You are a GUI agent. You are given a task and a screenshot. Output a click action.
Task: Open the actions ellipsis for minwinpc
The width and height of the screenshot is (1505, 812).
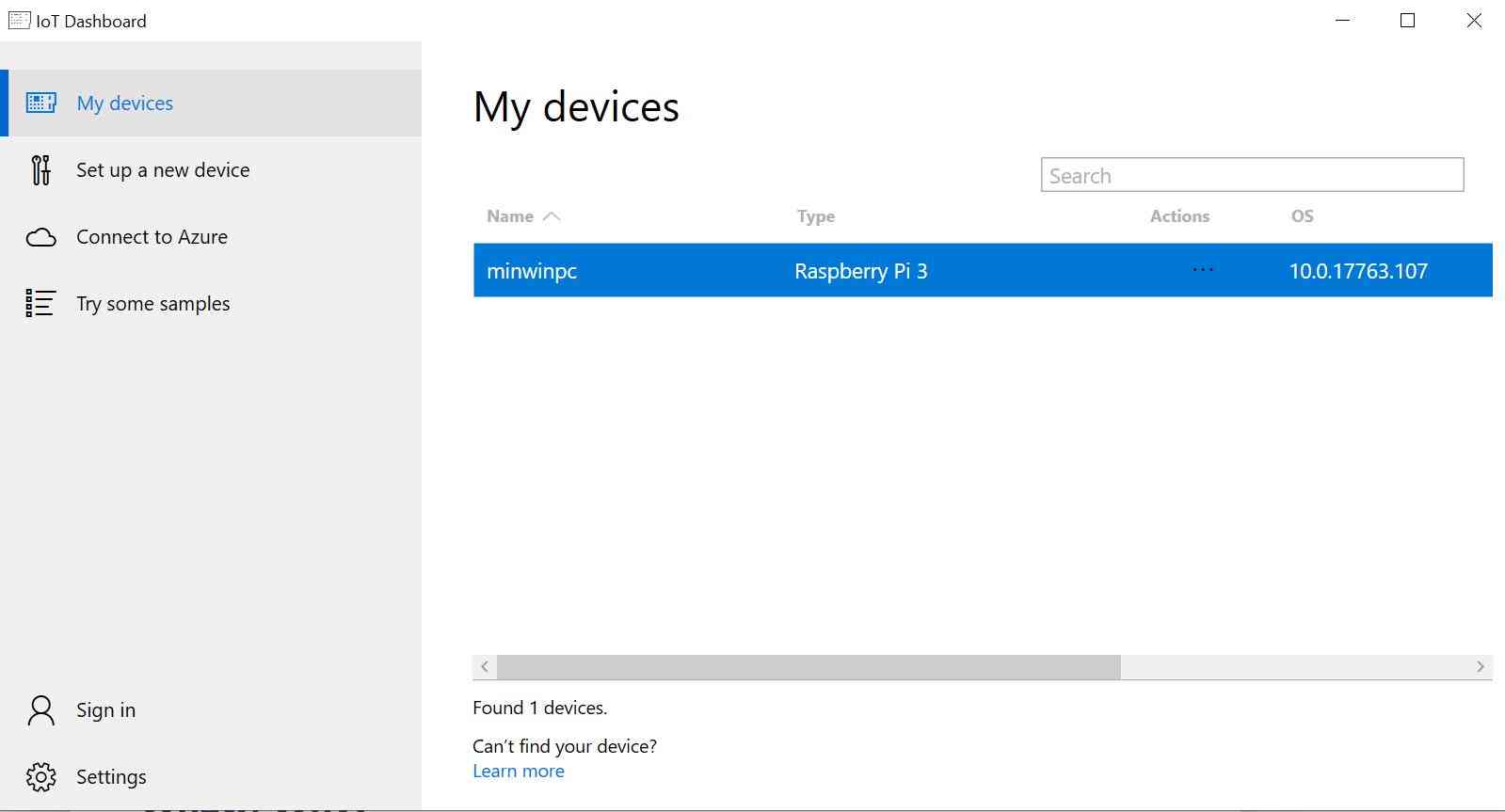pos(1203,270)
